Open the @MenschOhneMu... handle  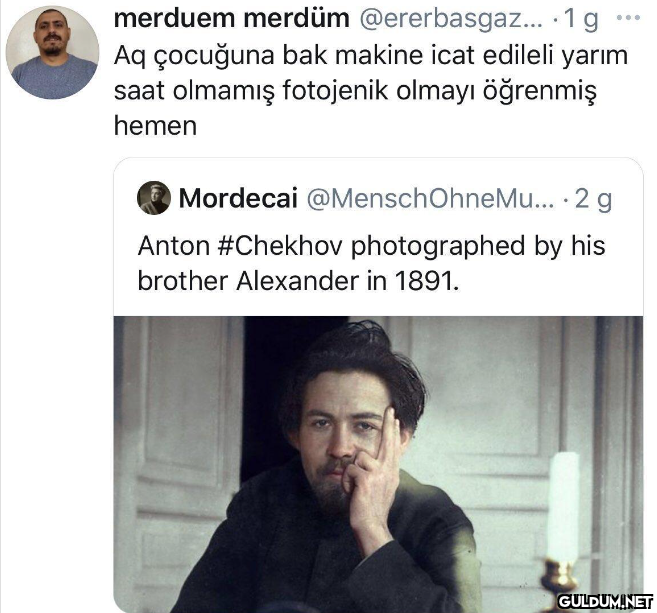430,199
